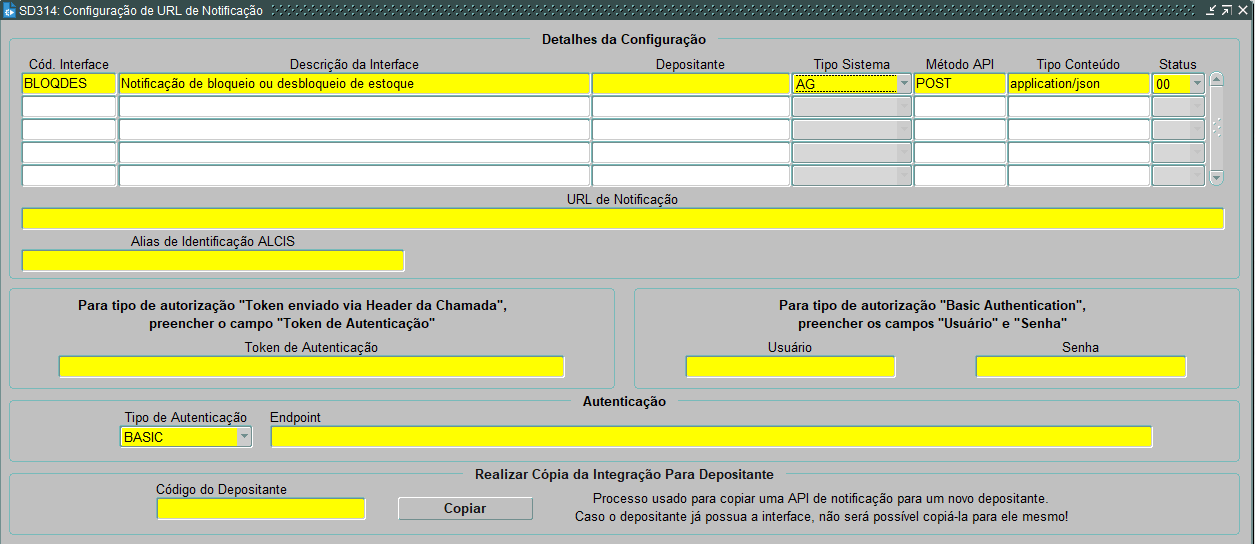1255x544 pixels.
Task: Click the URL de Notificação field
Action: (x=622, y=219)
